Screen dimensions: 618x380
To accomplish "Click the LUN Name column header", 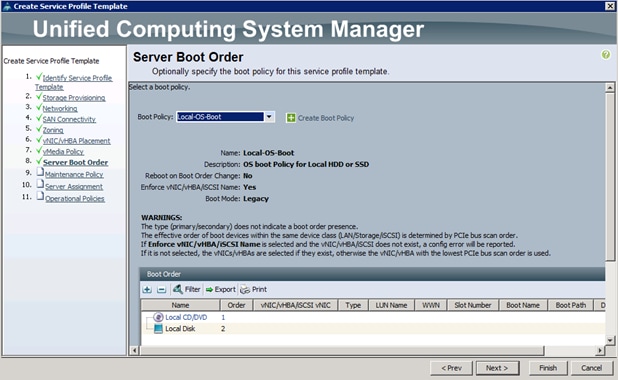I will (x=391, y=305).
